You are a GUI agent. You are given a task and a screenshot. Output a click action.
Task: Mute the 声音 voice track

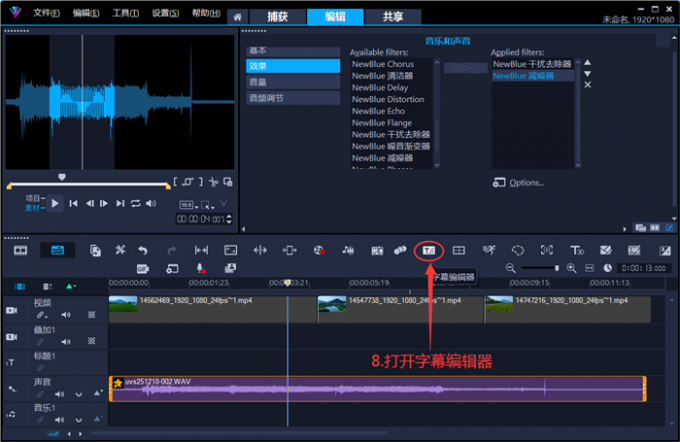coord(57,393)
